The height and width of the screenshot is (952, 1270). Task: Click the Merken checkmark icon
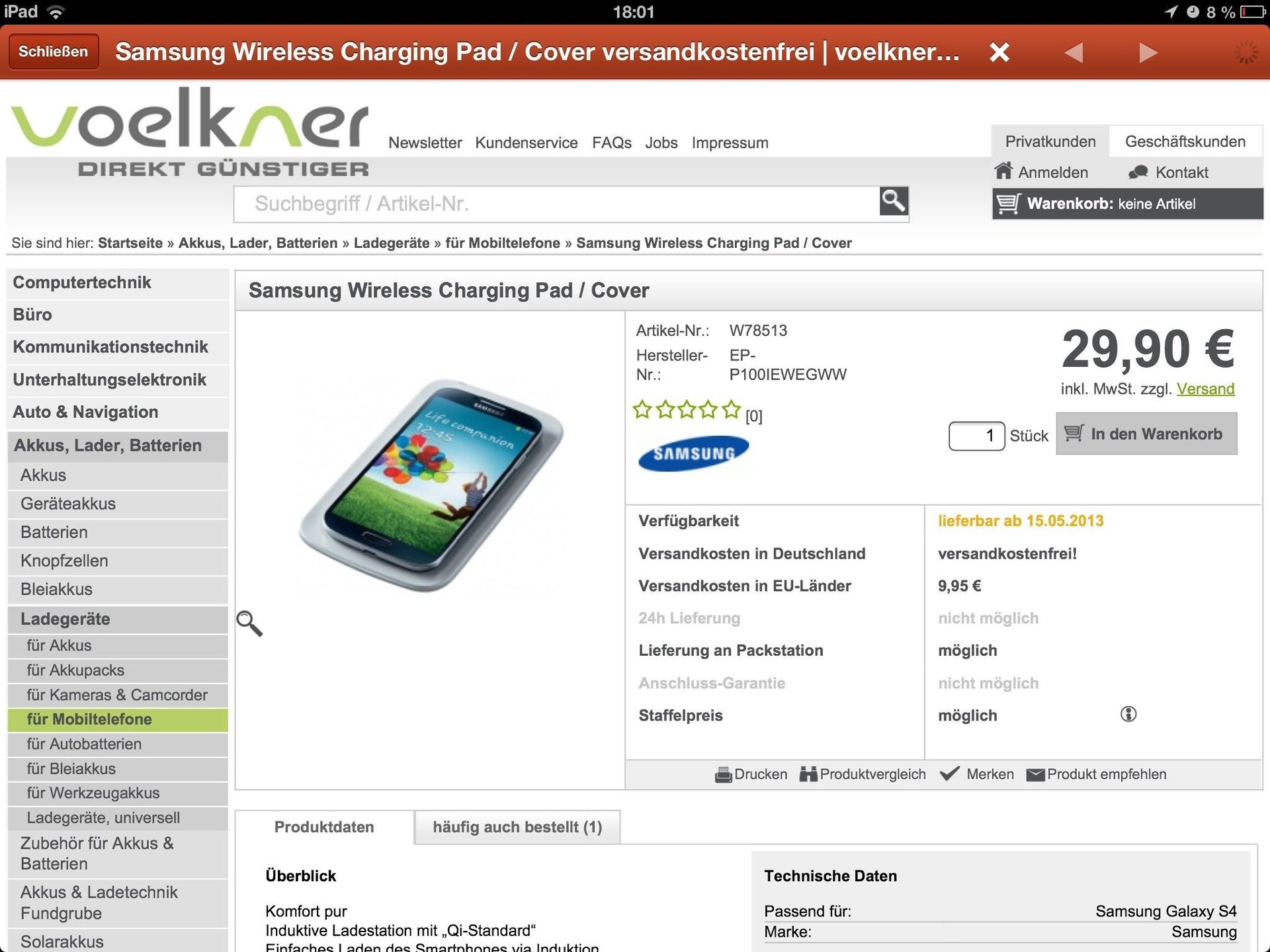pyautogui.click(x=950, y=773)
